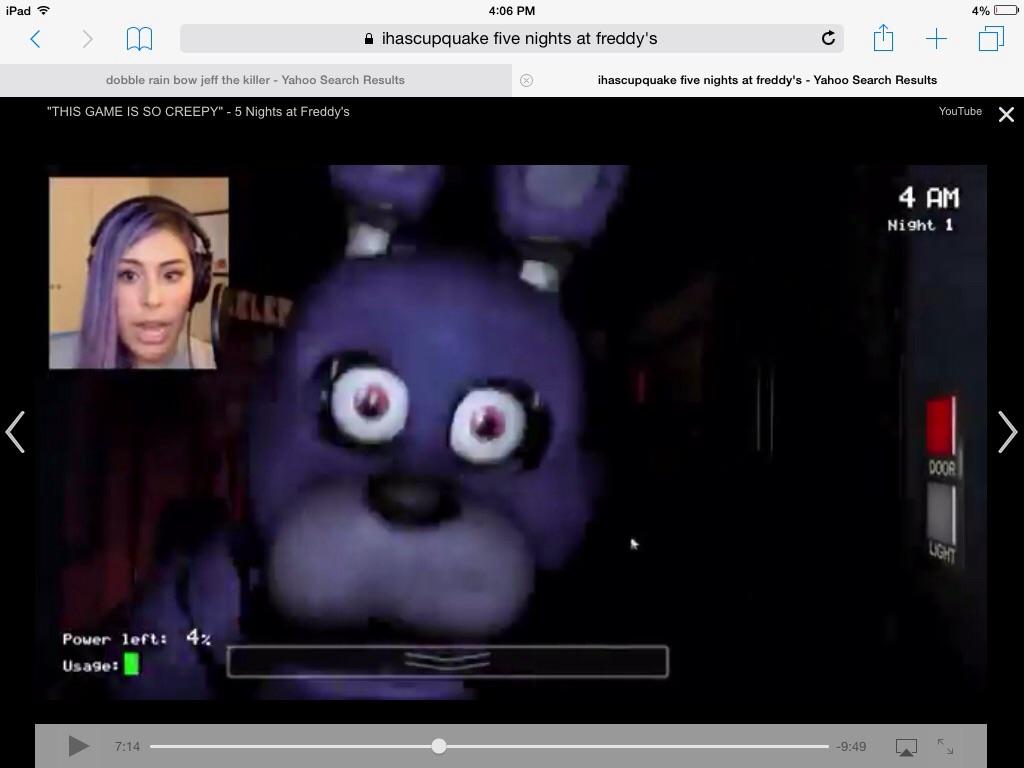
Task: Click the "Power left: 4%" readout
Action: tap(136, 638)
